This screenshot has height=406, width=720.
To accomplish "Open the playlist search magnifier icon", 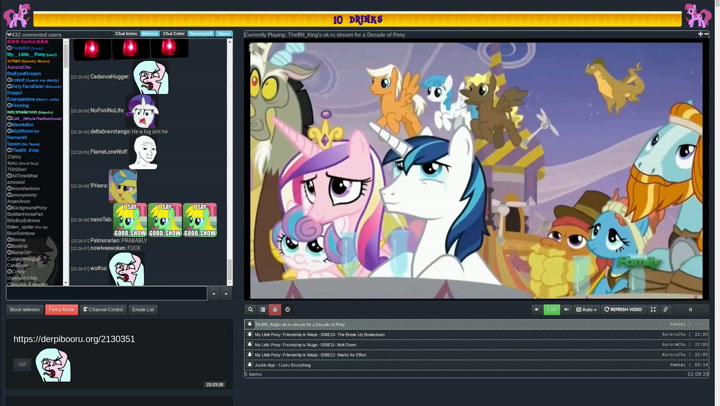I will tap(251, 310).
